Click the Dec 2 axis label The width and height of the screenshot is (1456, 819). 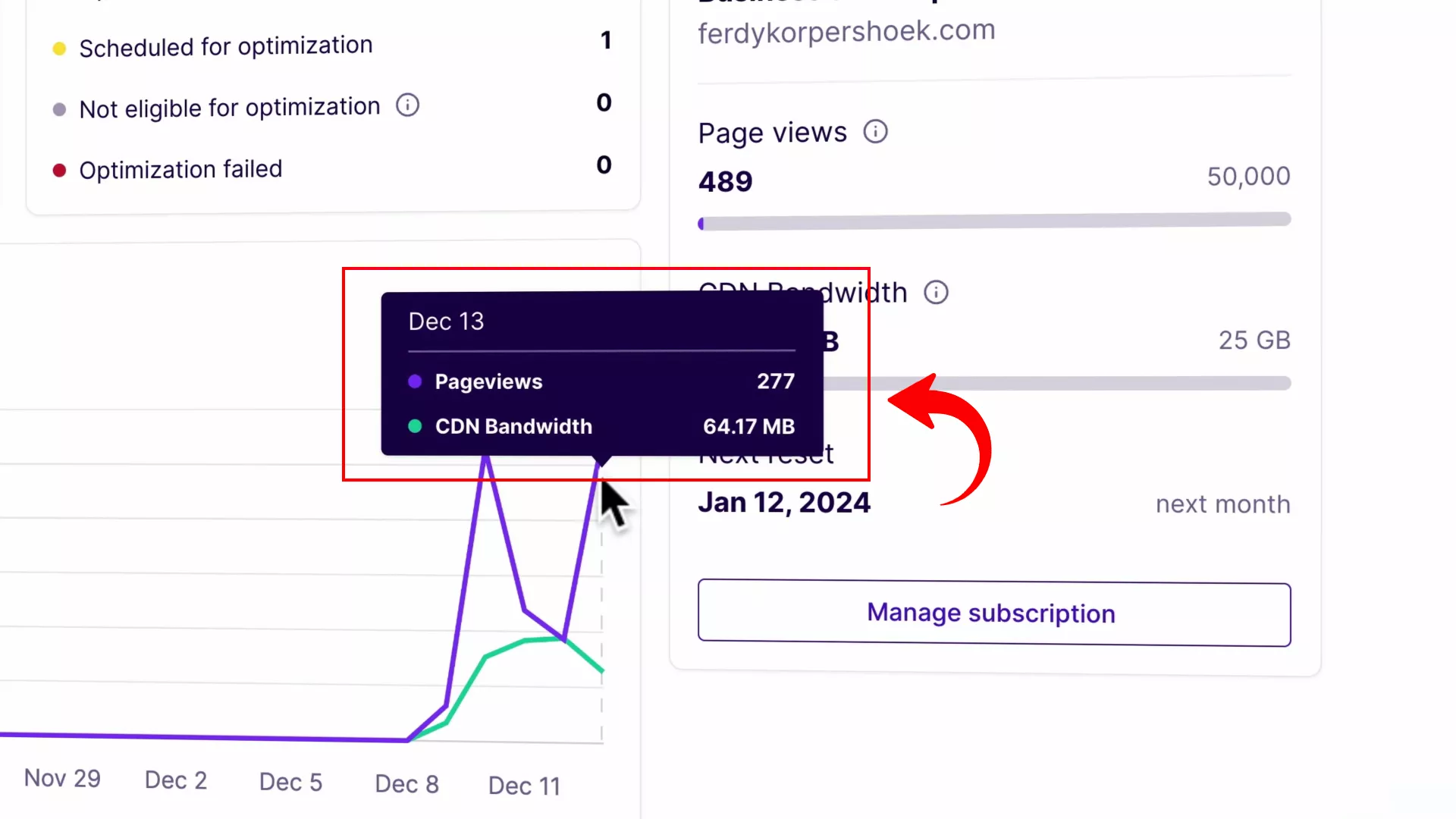pyautogui.click(x=176, y=780)
